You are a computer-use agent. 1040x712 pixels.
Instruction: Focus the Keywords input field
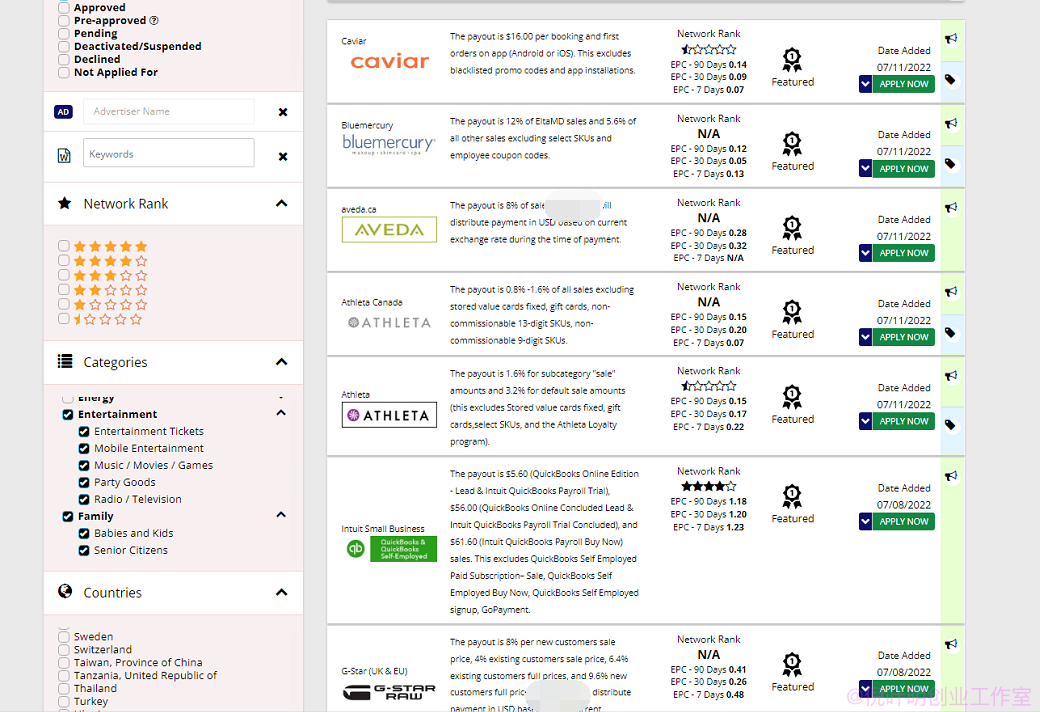[168, 153]
